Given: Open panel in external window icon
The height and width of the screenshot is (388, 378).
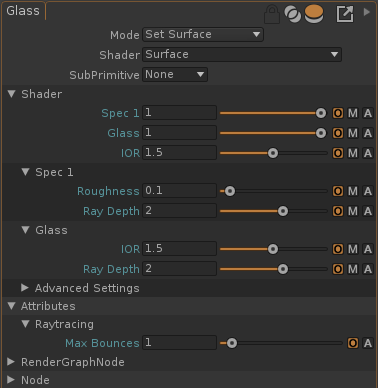Looking at the screenshot, I should (345, 14).
